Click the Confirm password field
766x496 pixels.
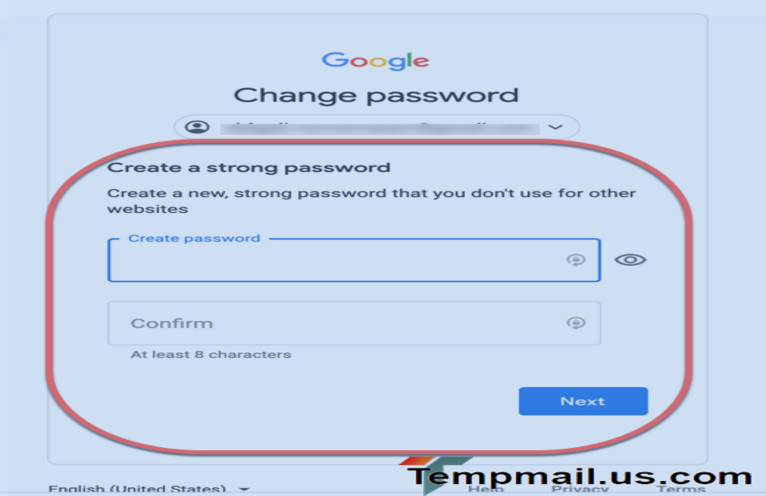[354, 323]
